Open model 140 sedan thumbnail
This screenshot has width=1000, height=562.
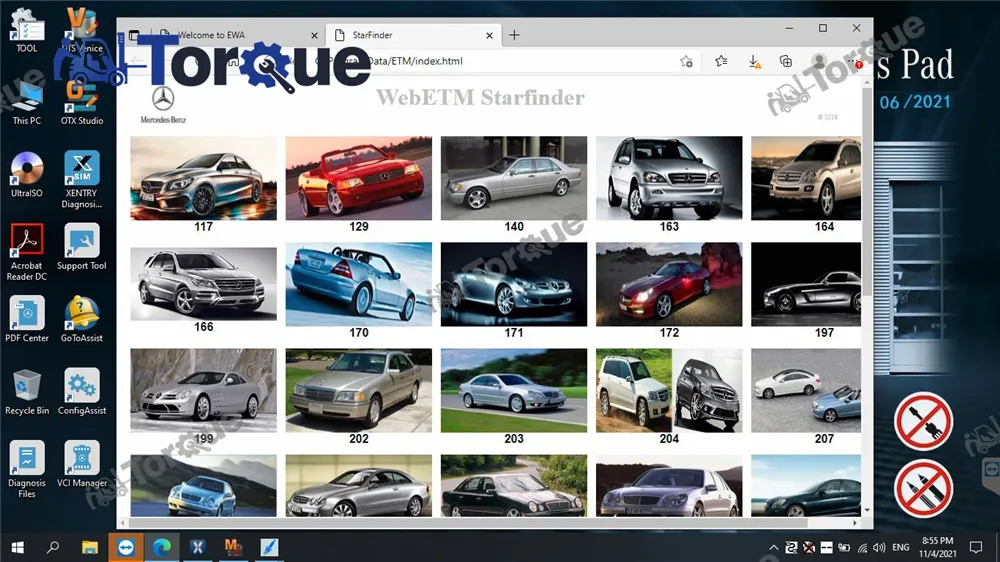point(513,178)
